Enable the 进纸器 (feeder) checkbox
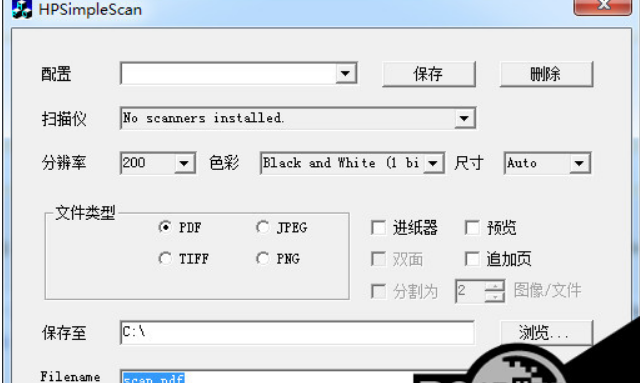The image size is (640, 383). pyautogui.click(x=378, y=227)
